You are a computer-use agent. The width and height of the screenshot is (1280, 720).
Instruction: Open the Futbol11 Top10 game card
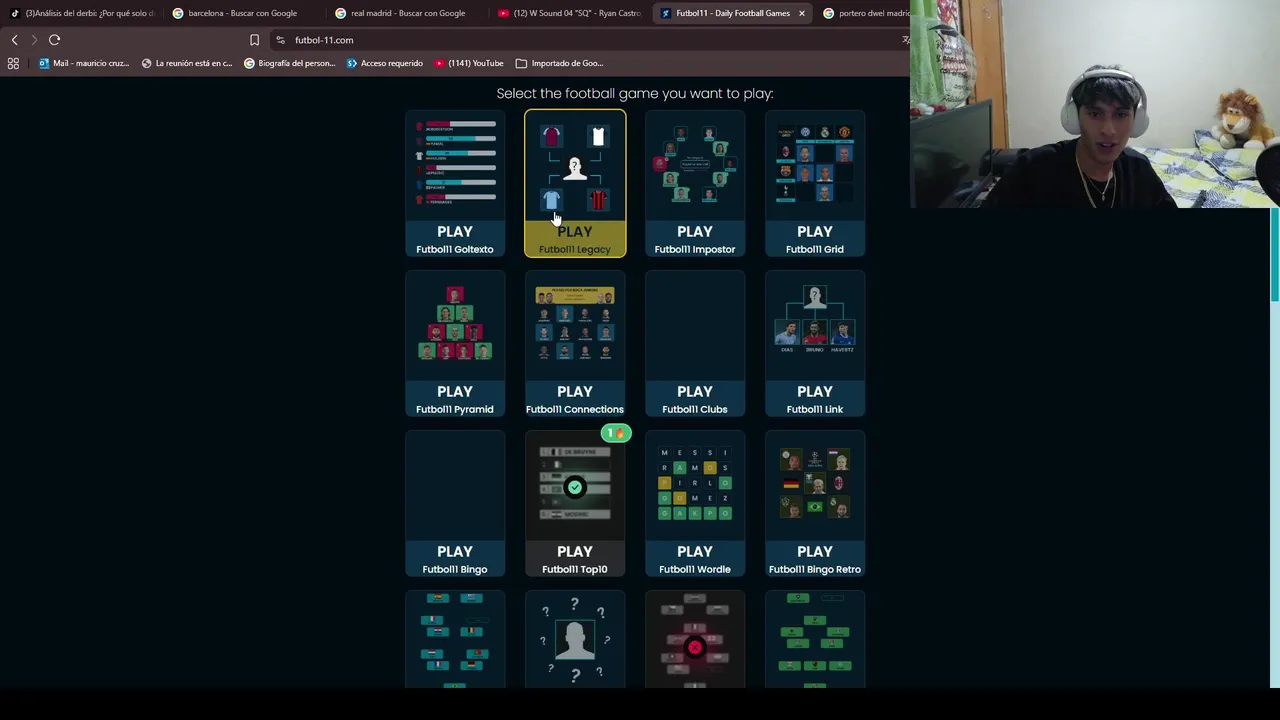coord(575,504)
